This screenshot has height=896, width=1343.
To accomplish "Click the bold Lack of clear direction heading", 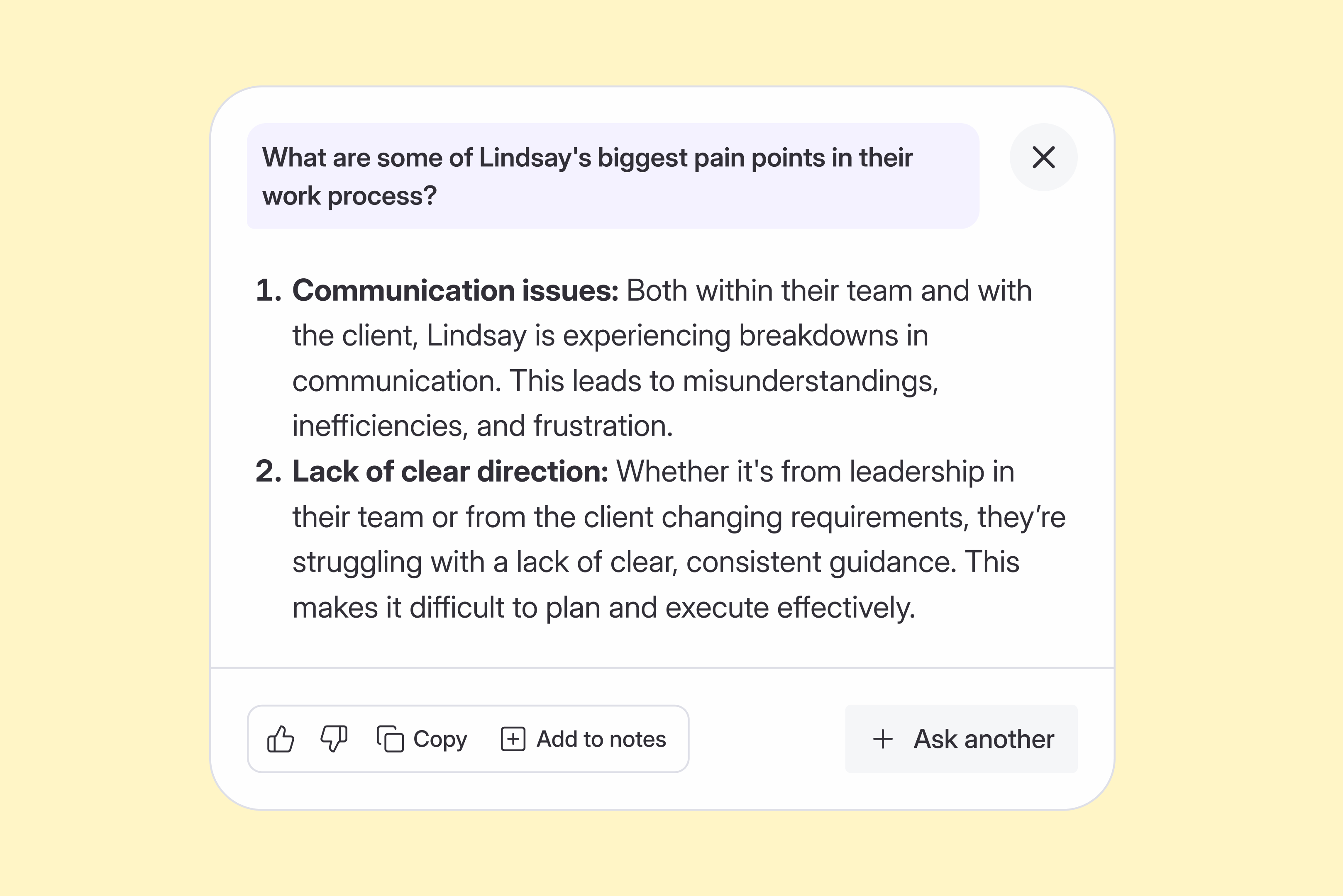I will [x=450, y=471].
